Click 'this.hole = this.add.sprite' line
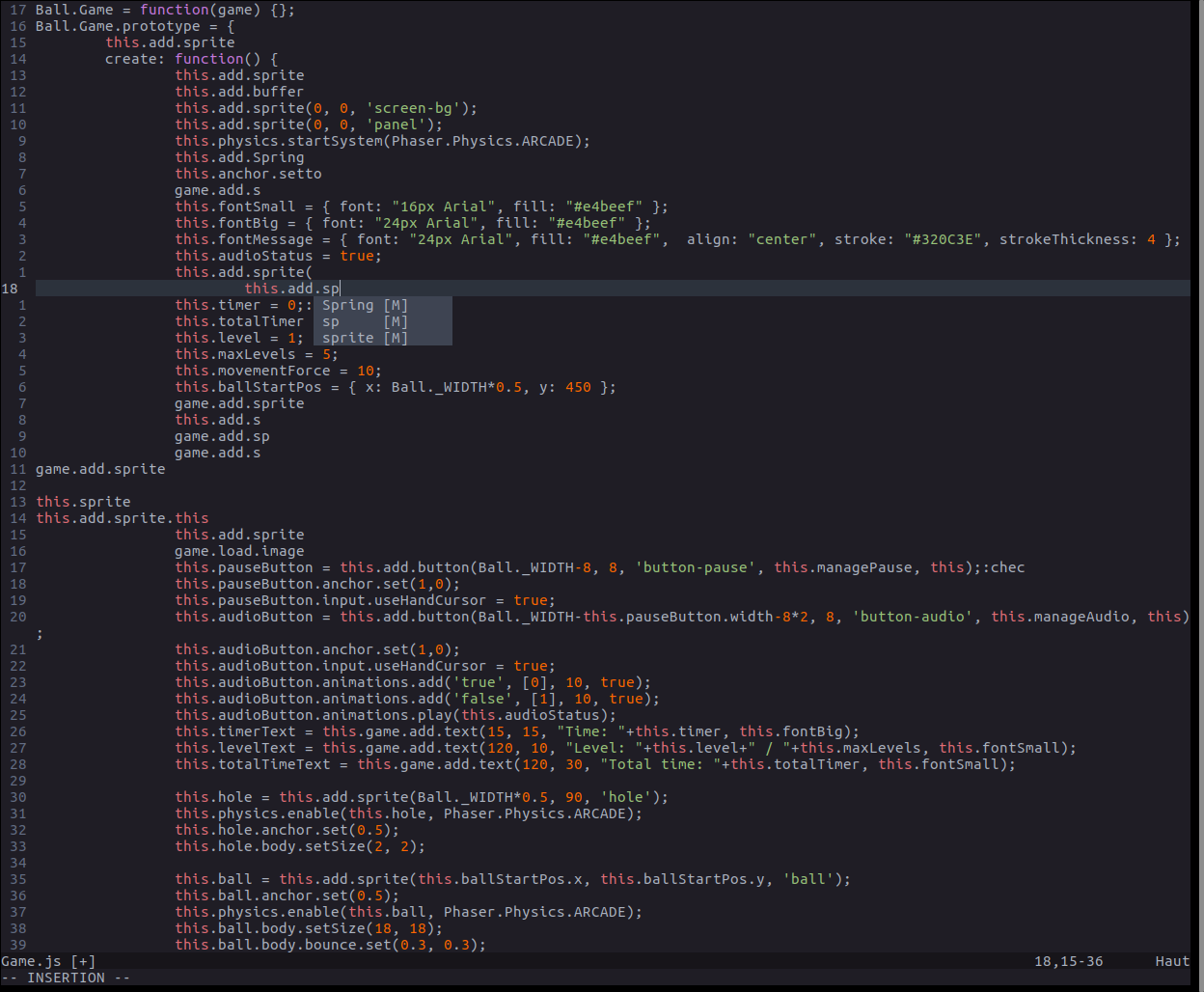Viewport: 1204px width, 992px height. [422, 797]
